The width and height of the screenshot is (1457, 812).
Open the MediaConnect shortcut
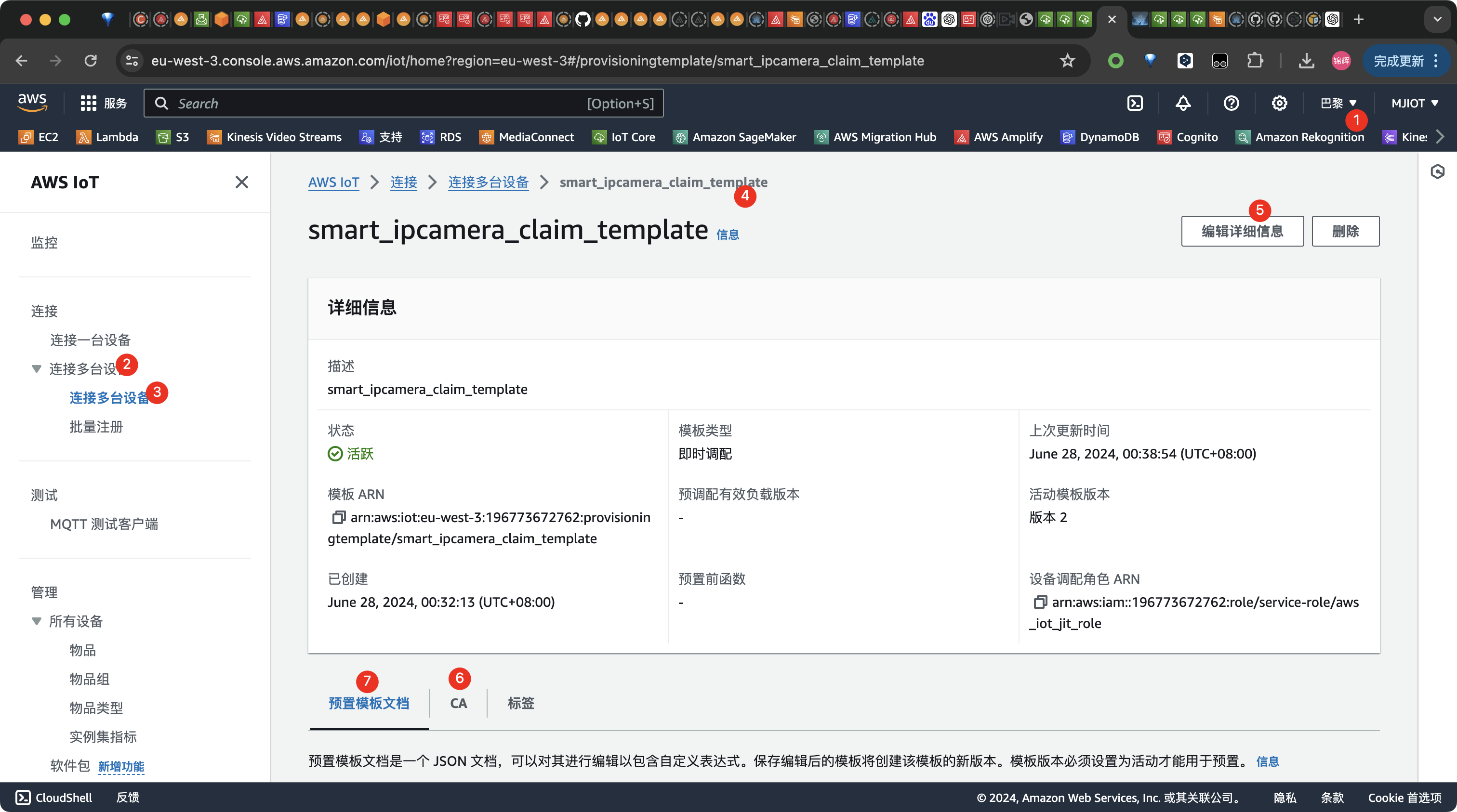click(x=527, y=137)
